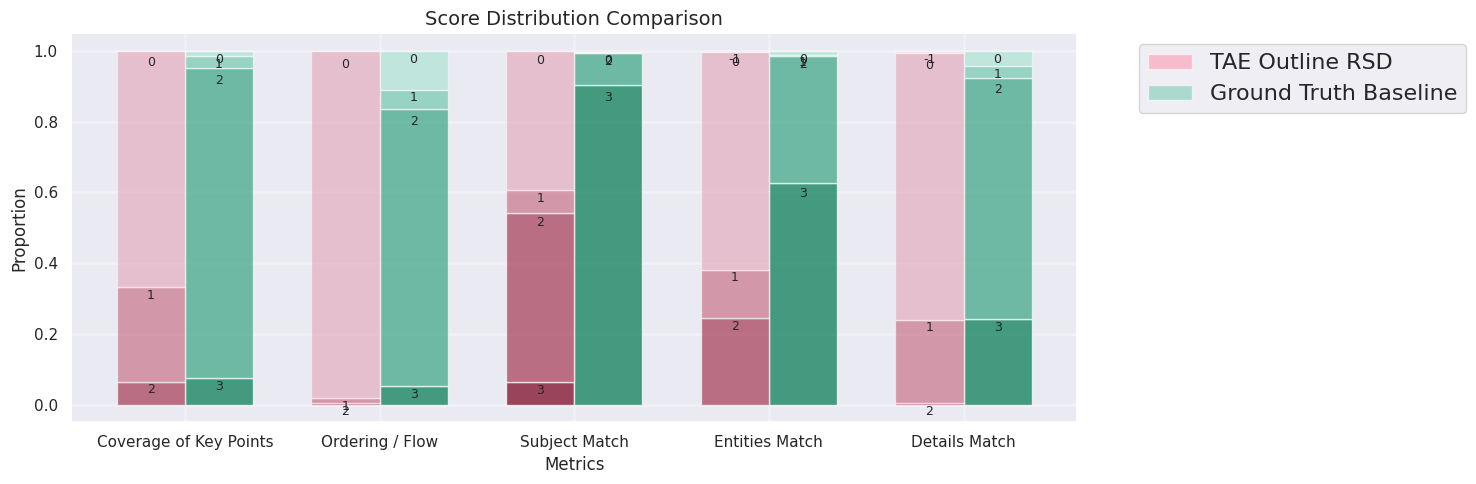The image size is (1476, 484).
Task: Click the Proportion y-axis title
Action: 19,229
